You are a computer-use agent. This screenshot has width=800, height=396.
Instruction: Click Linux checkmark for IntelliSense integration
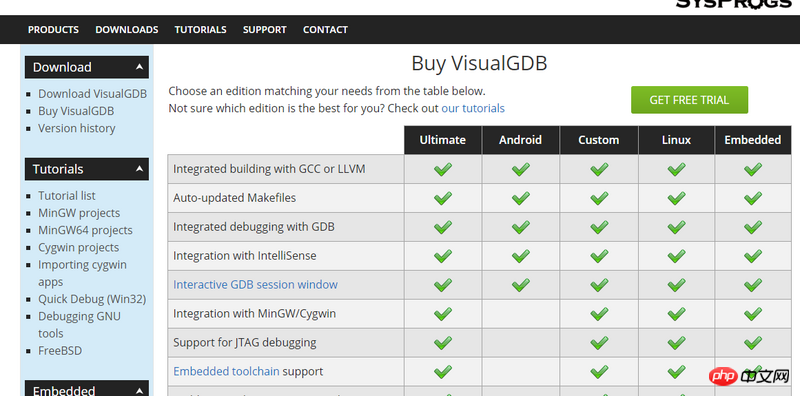[677, 256]
